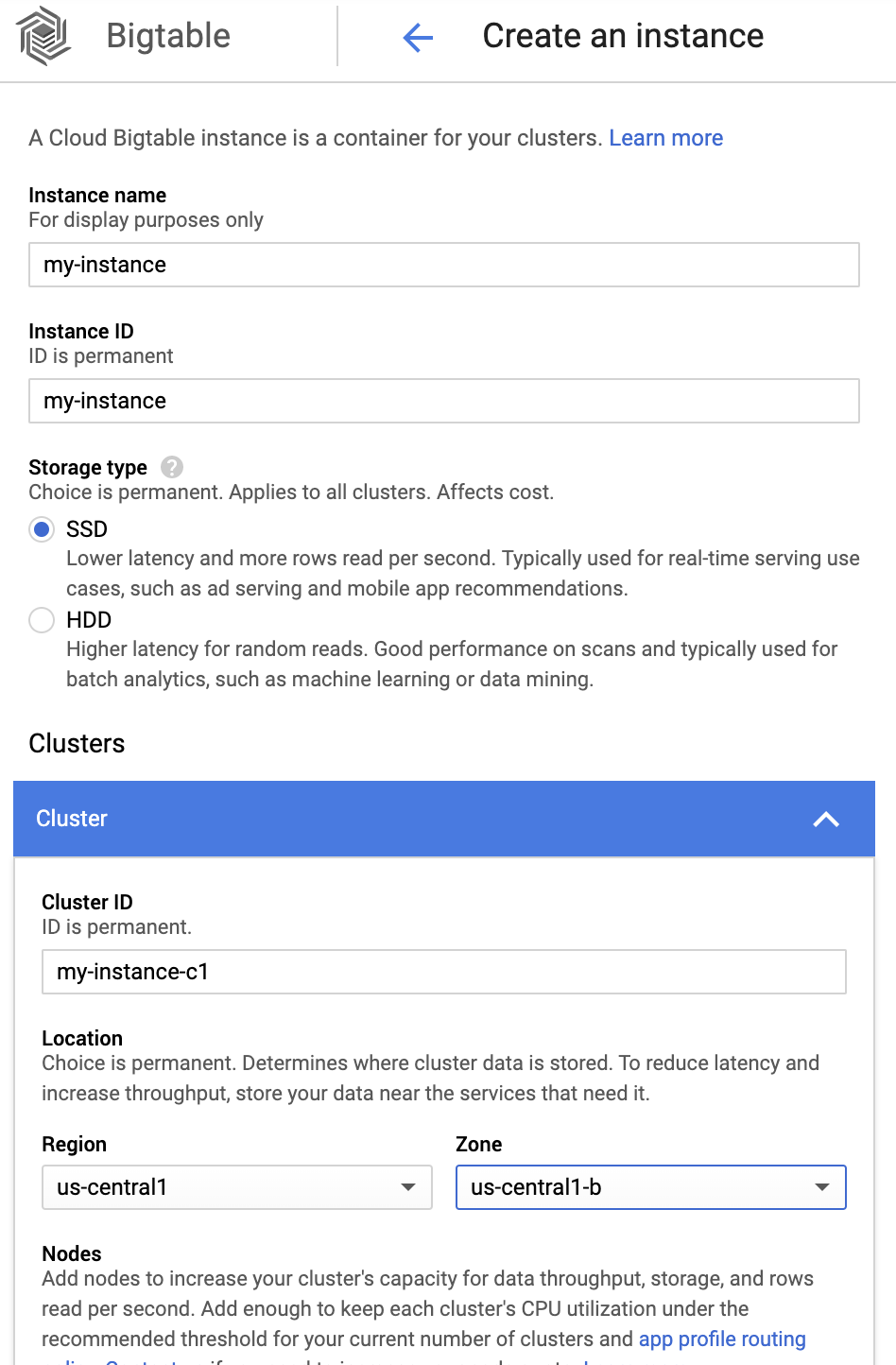Click the arrow icon inside the Zone selector
896x1365 pixels.
821,1187
